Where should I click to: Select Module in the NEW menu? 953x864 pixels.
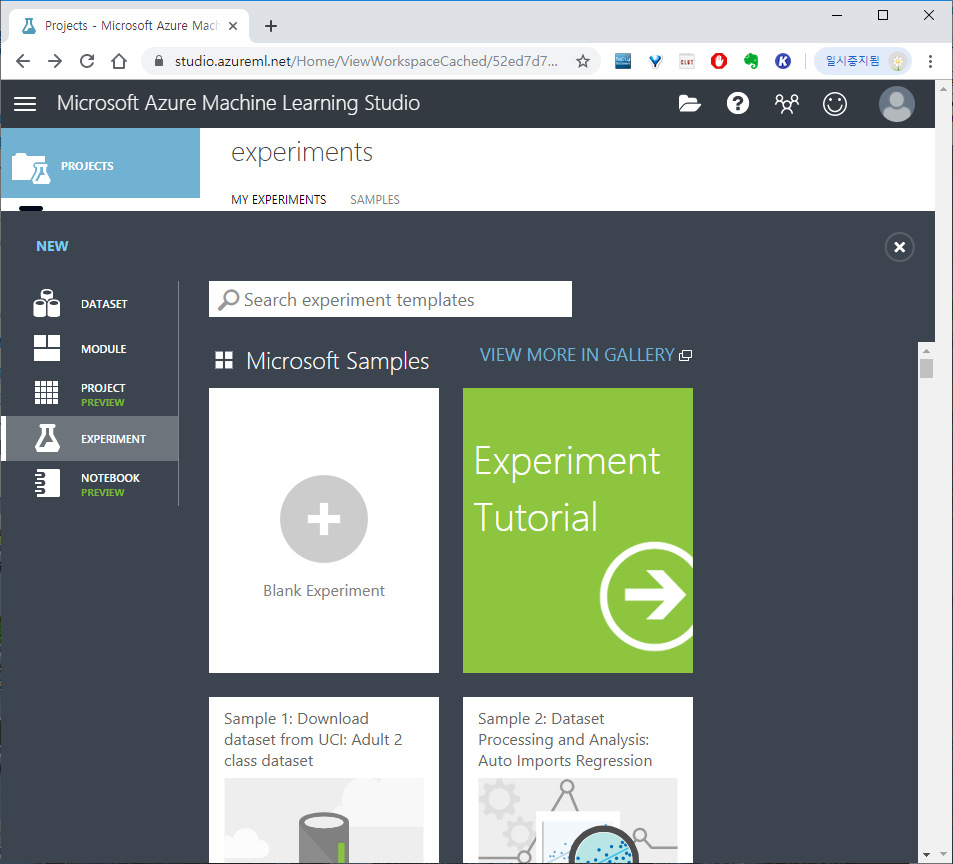click(90, 349)
